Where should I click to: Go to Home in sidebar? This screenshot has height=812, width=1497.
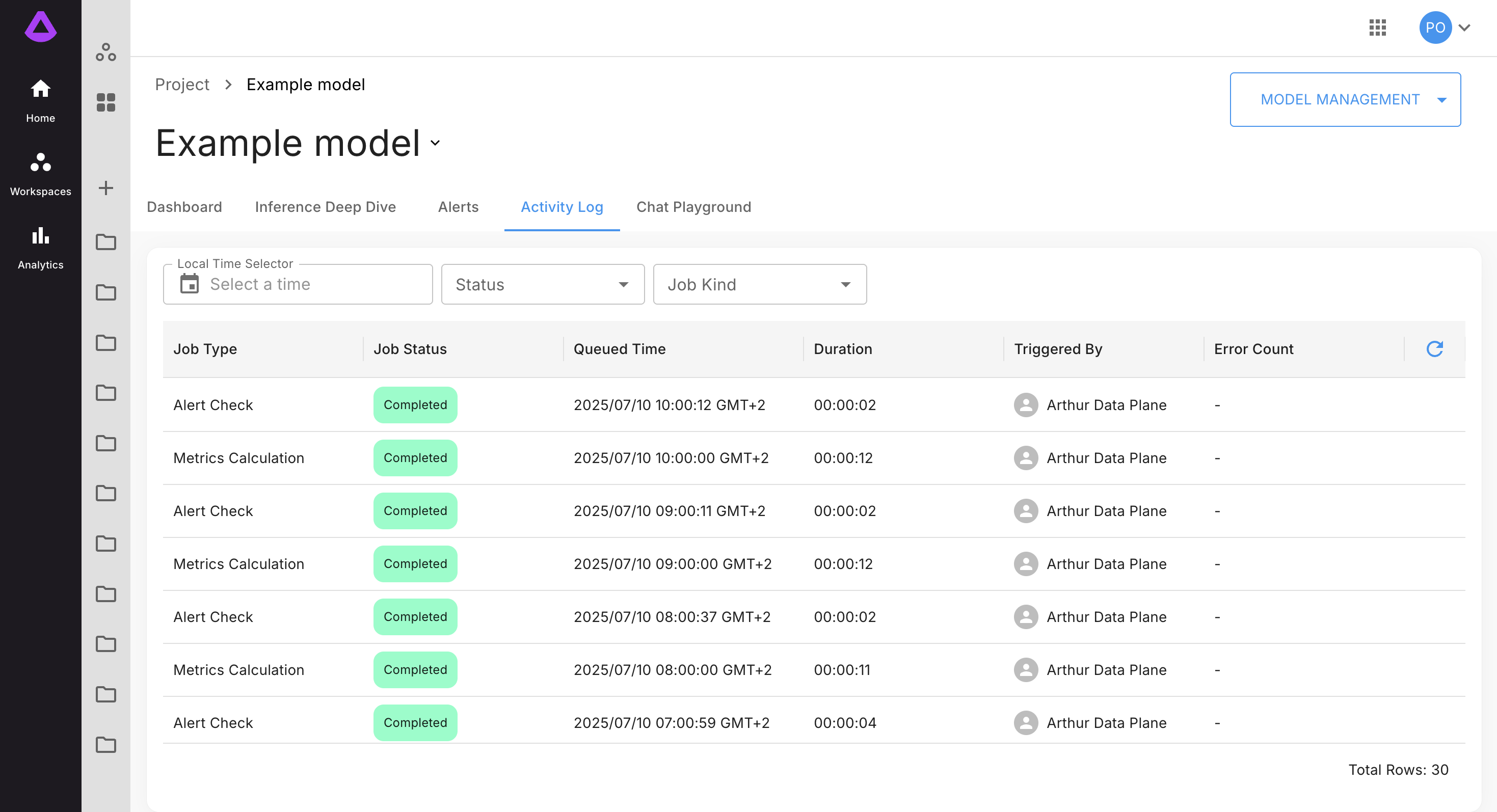click(40, 101)
